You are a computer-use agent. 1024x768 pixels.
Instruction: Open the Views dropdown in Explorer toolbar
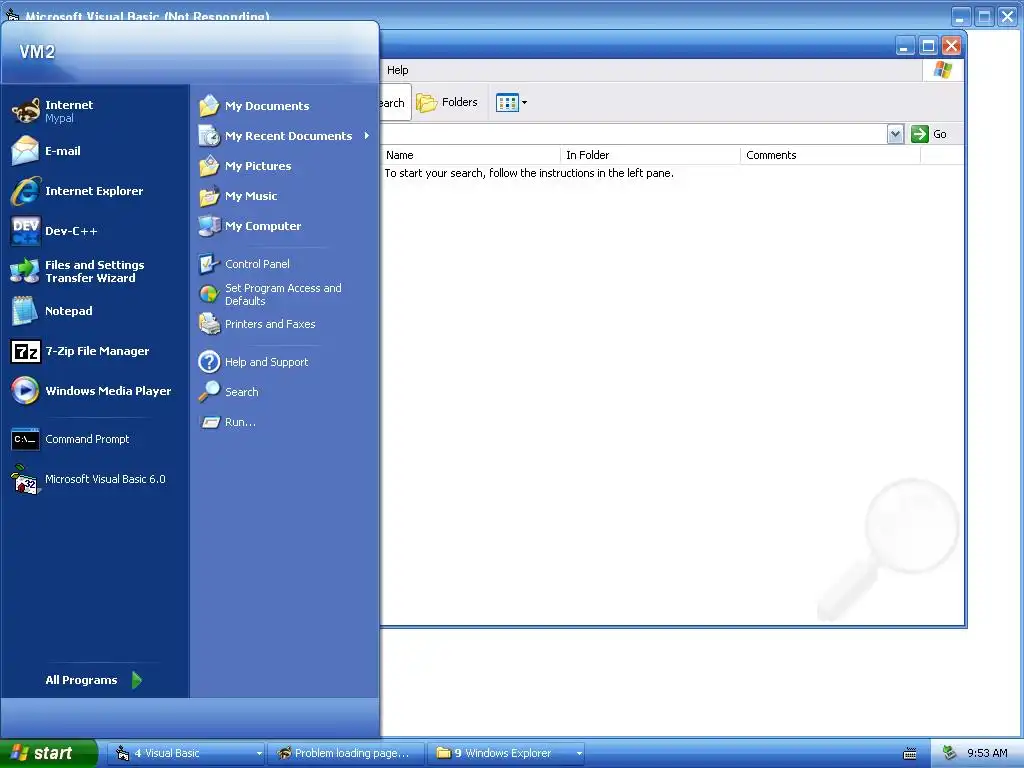[x=511, y=103]
